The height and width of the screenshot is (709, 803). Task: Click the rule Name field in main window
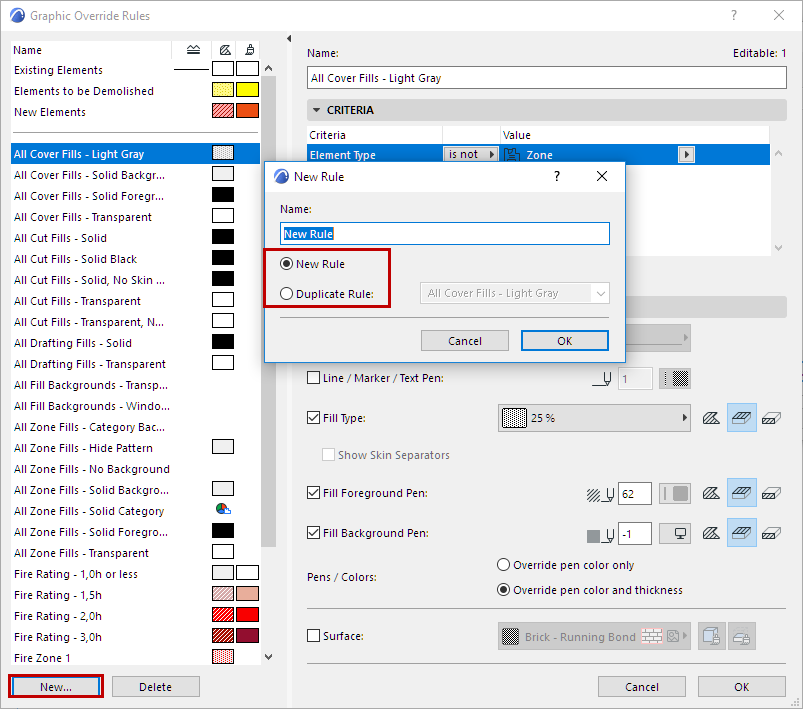point(547,78)
